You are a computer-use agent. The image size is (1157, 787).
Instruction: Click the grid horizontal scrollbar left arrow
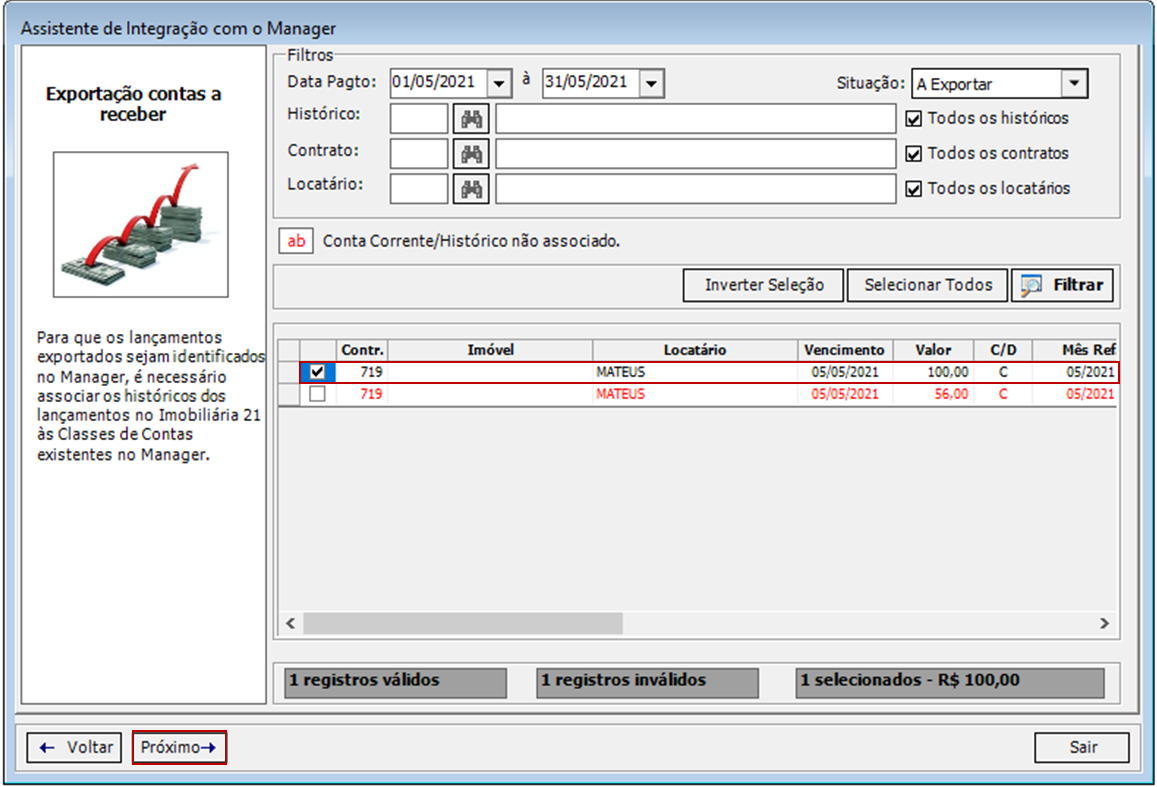pos(291,623)
